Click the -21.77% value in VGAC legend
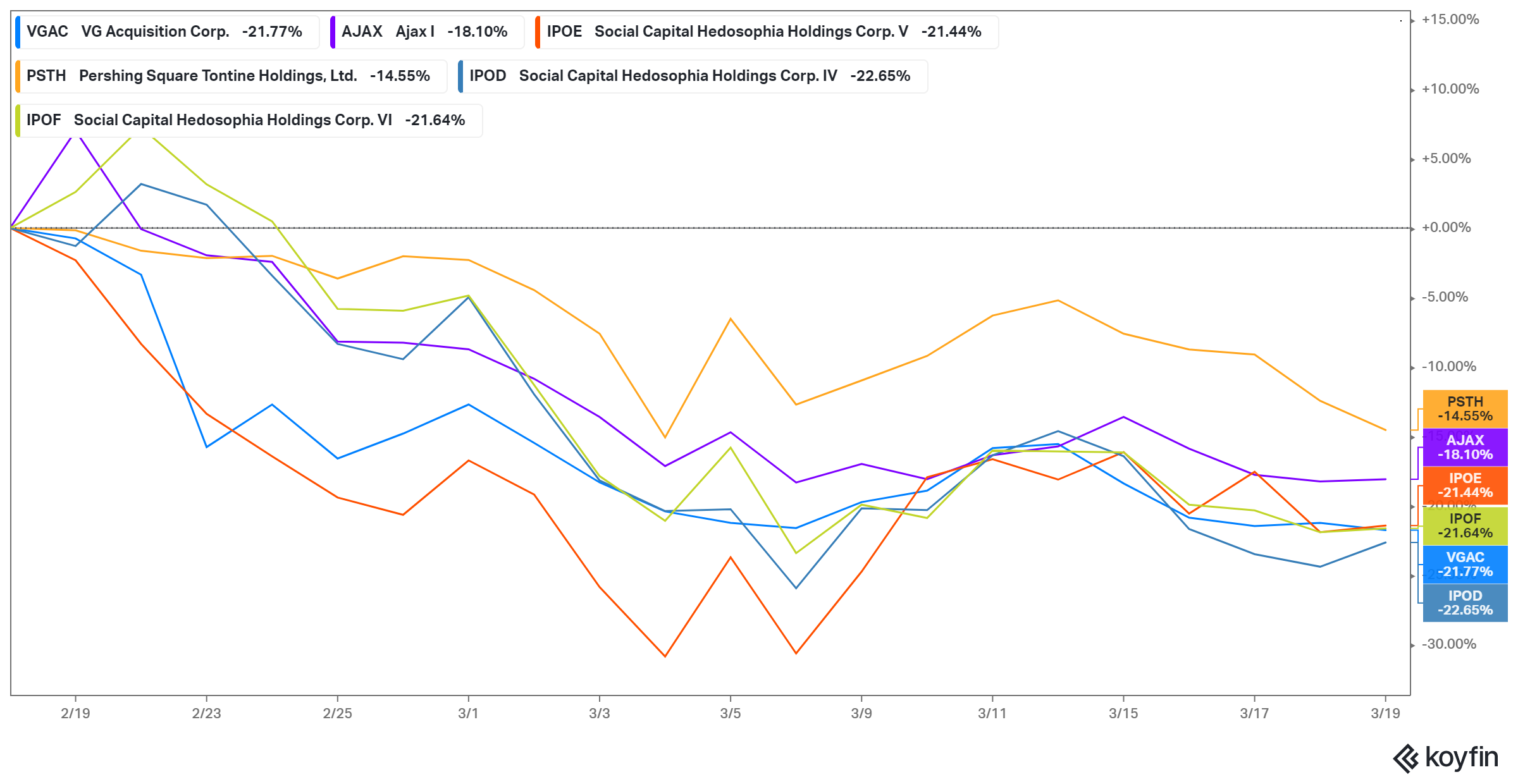Viewport: 1518px width, 784px height. (272, 32)
